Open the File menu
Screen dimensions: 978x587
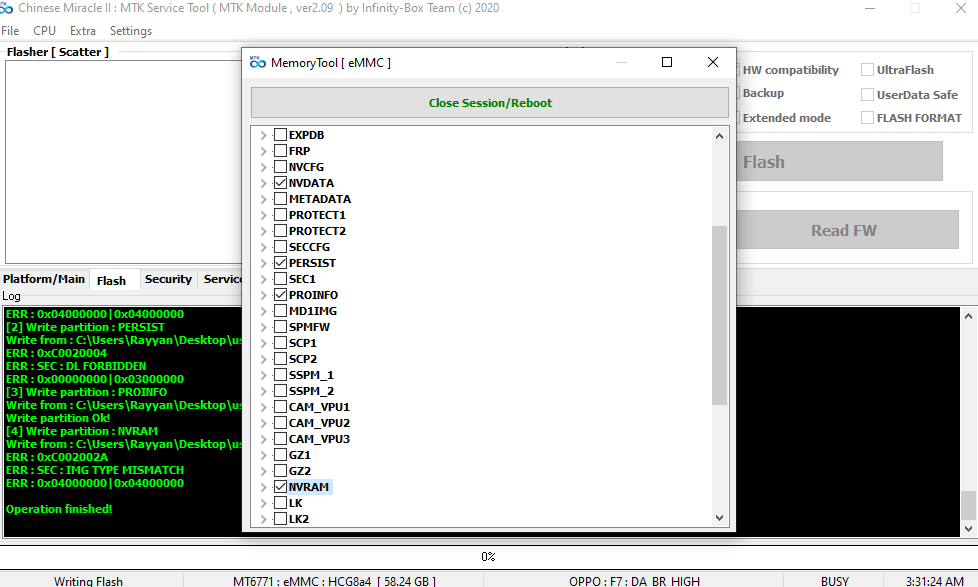coord(10,31)
